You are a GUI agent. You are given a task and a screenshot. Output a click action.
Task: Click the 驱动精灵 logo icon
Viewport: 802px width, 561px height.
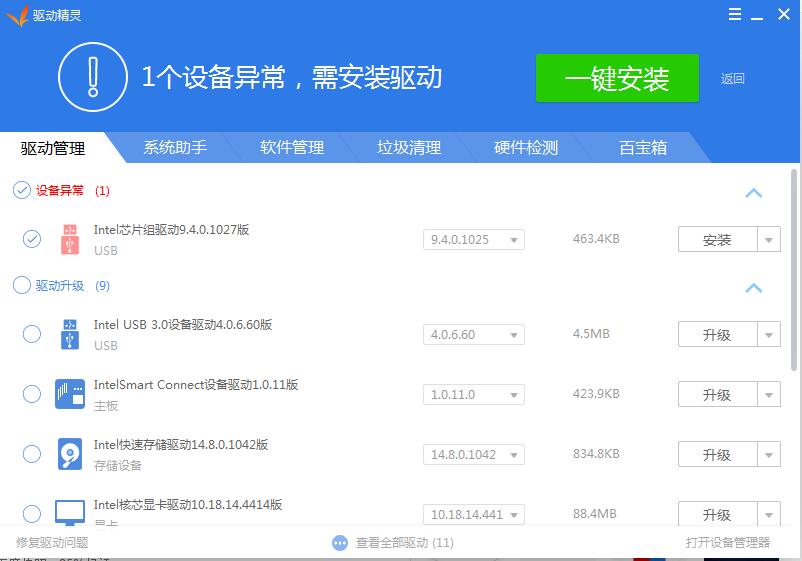[16, 15]
